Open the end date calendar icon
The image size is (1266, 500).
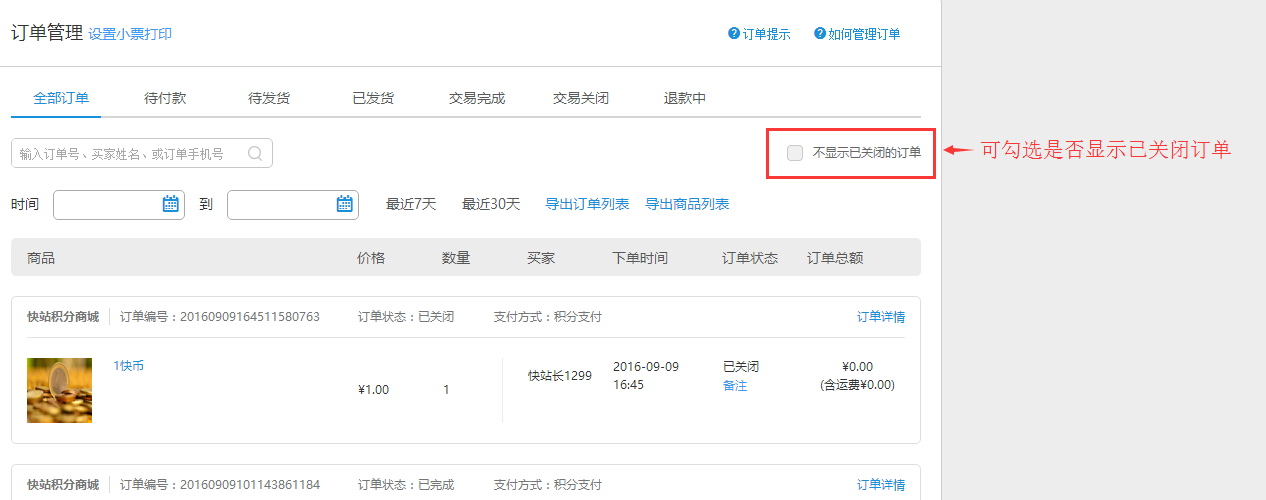point(344,204)
